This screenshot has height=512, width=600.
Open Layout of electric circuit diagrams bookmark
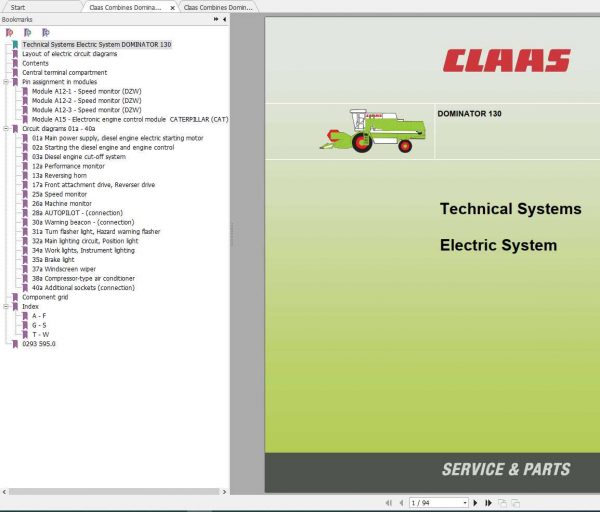pos(70,54)
